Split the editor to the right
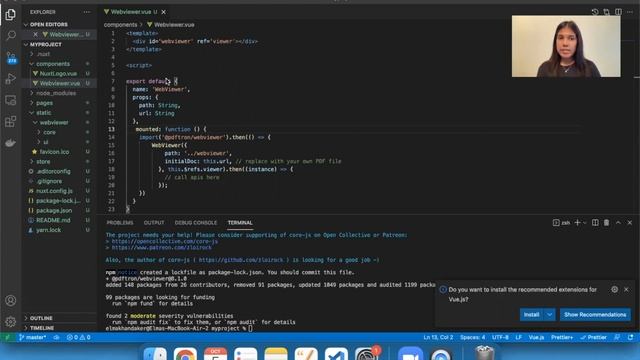Image resolution: width=640 pixels, height=360 pixels. [618, 12]
